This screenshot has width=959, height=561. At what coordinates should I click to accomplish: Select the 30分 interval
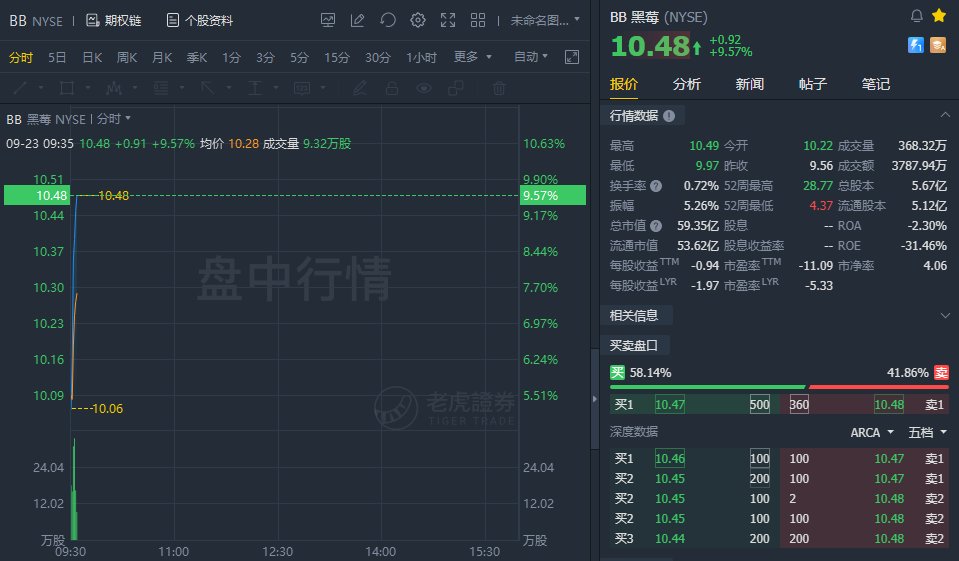pos(378,58)
